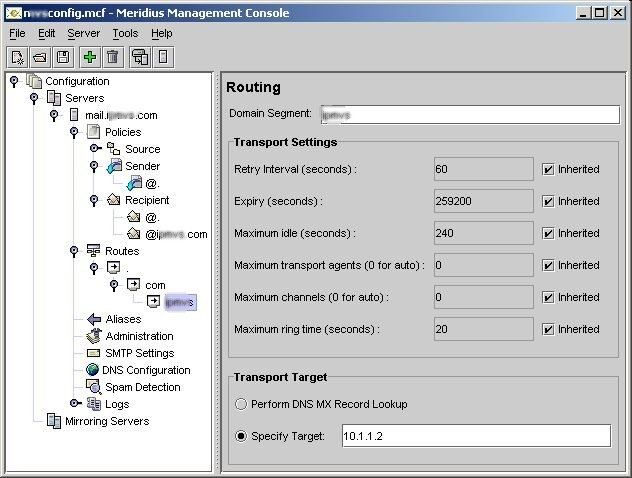Click the green plus Add icon

90,57
